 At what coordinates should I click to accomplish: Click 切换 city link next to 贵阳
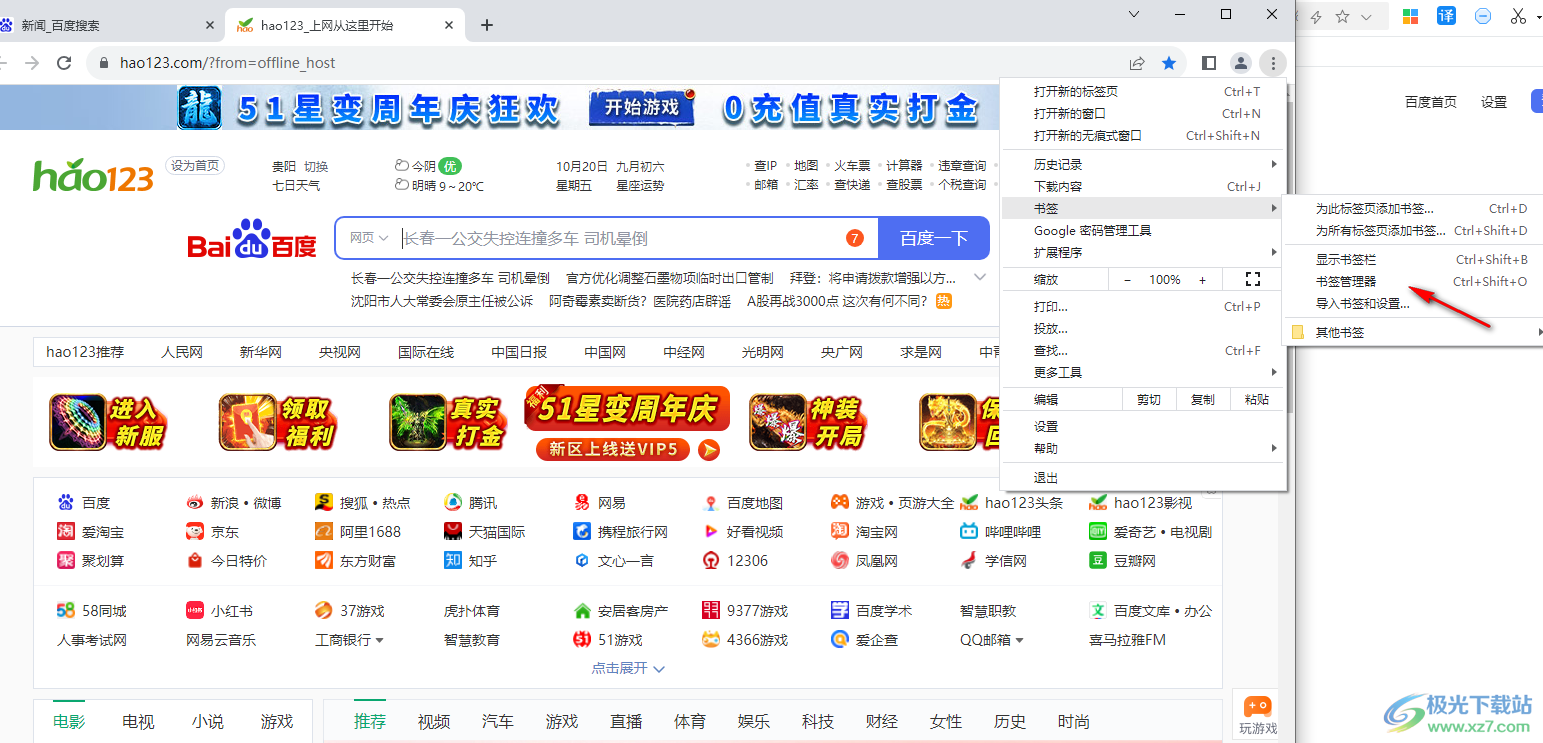point(316,167)
